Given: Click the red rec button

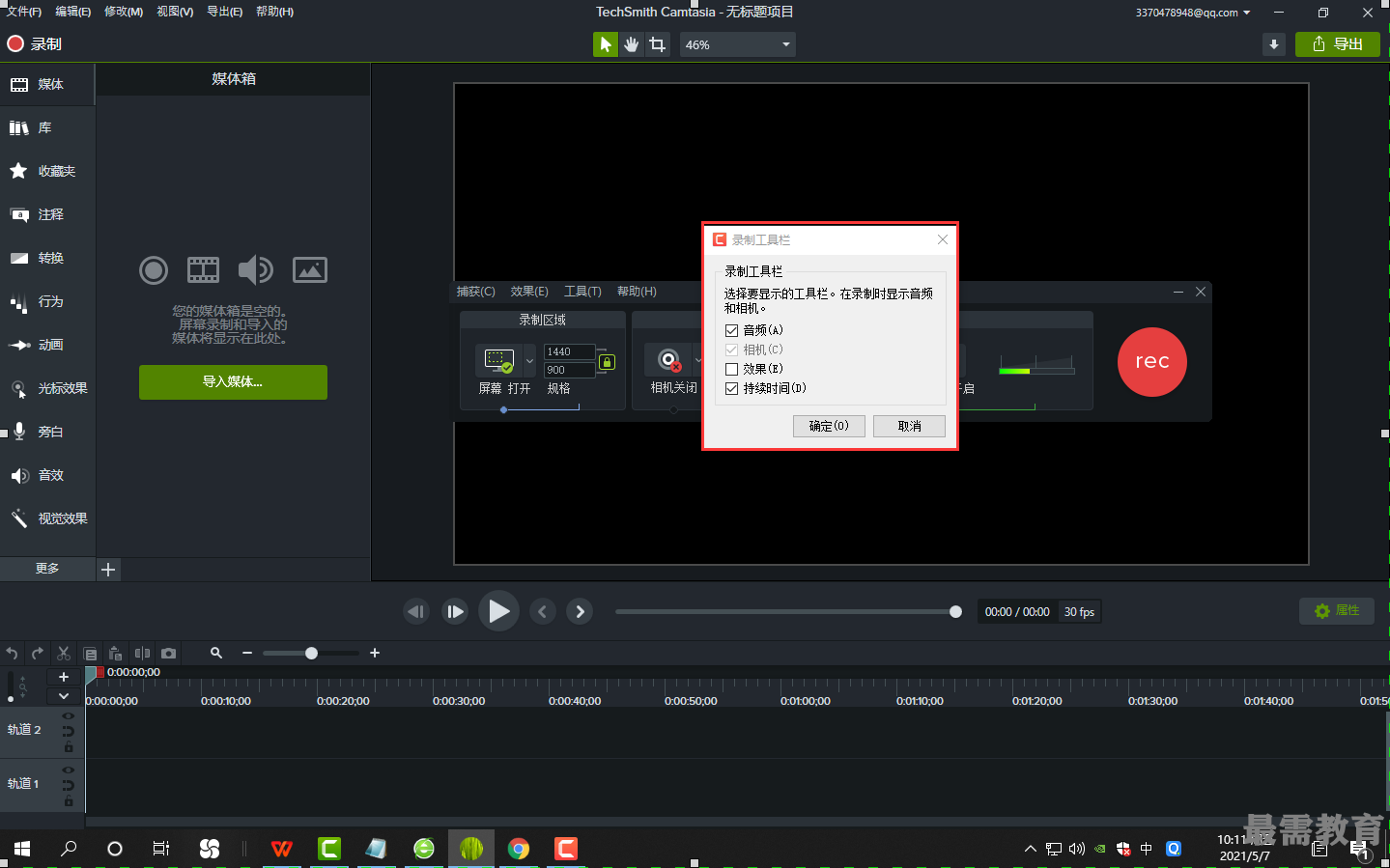Looking at the screenshot, I should click(x=1152, y=362).
